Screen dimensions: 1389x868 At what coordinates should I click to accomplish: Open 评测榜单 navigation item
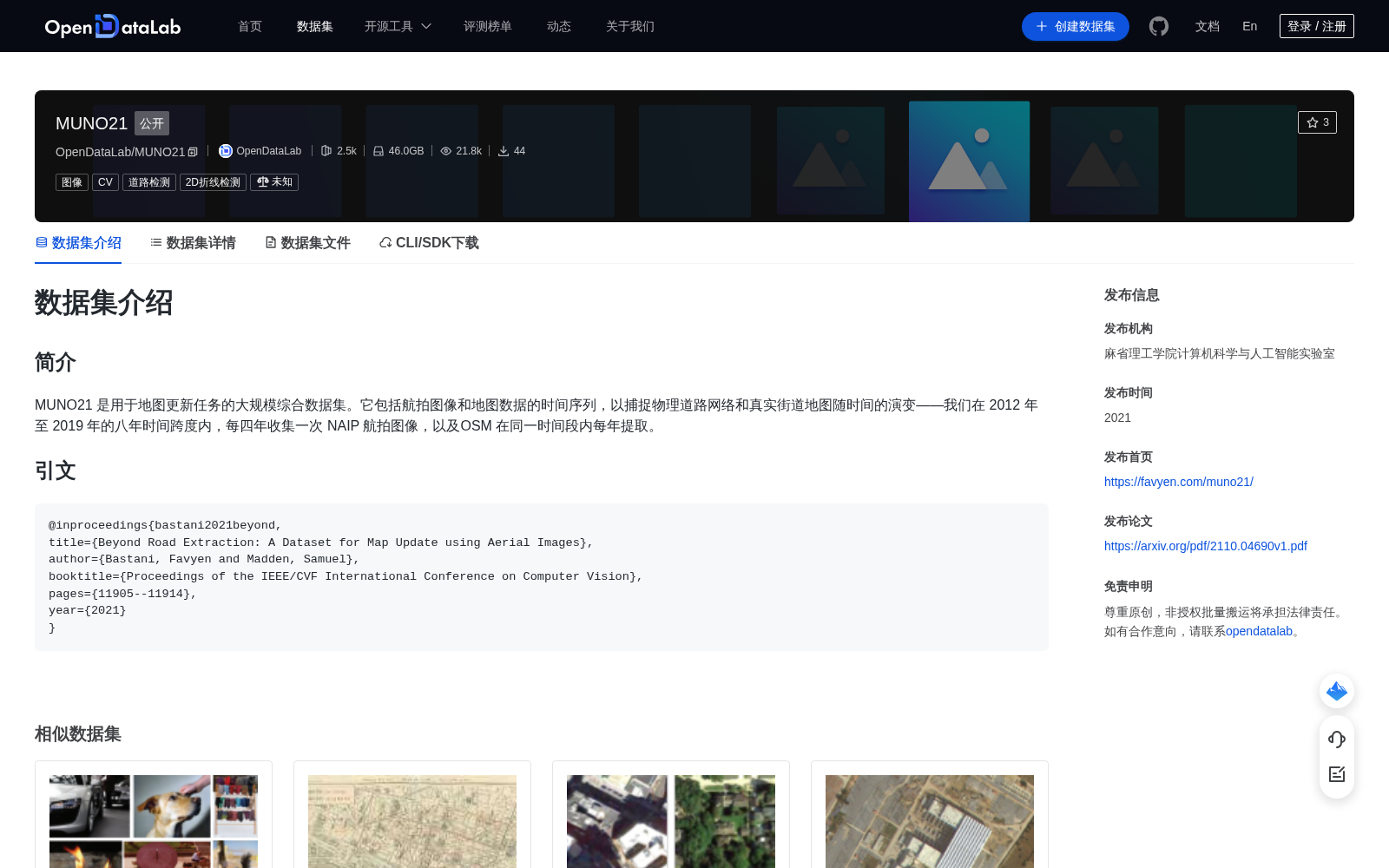tap(488, 26)
